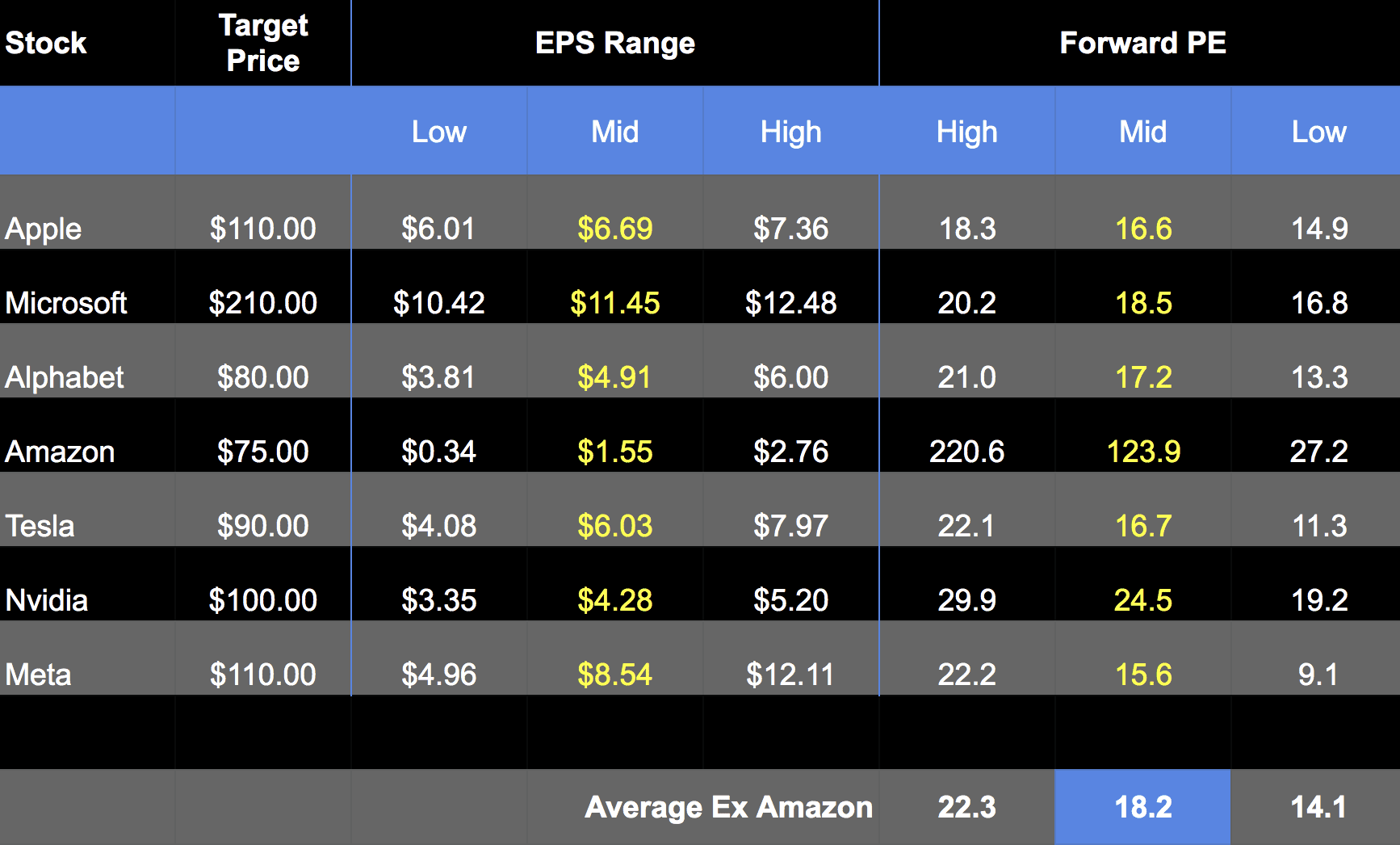Select Tesla's low EPS value $4.08

[438, 526]
